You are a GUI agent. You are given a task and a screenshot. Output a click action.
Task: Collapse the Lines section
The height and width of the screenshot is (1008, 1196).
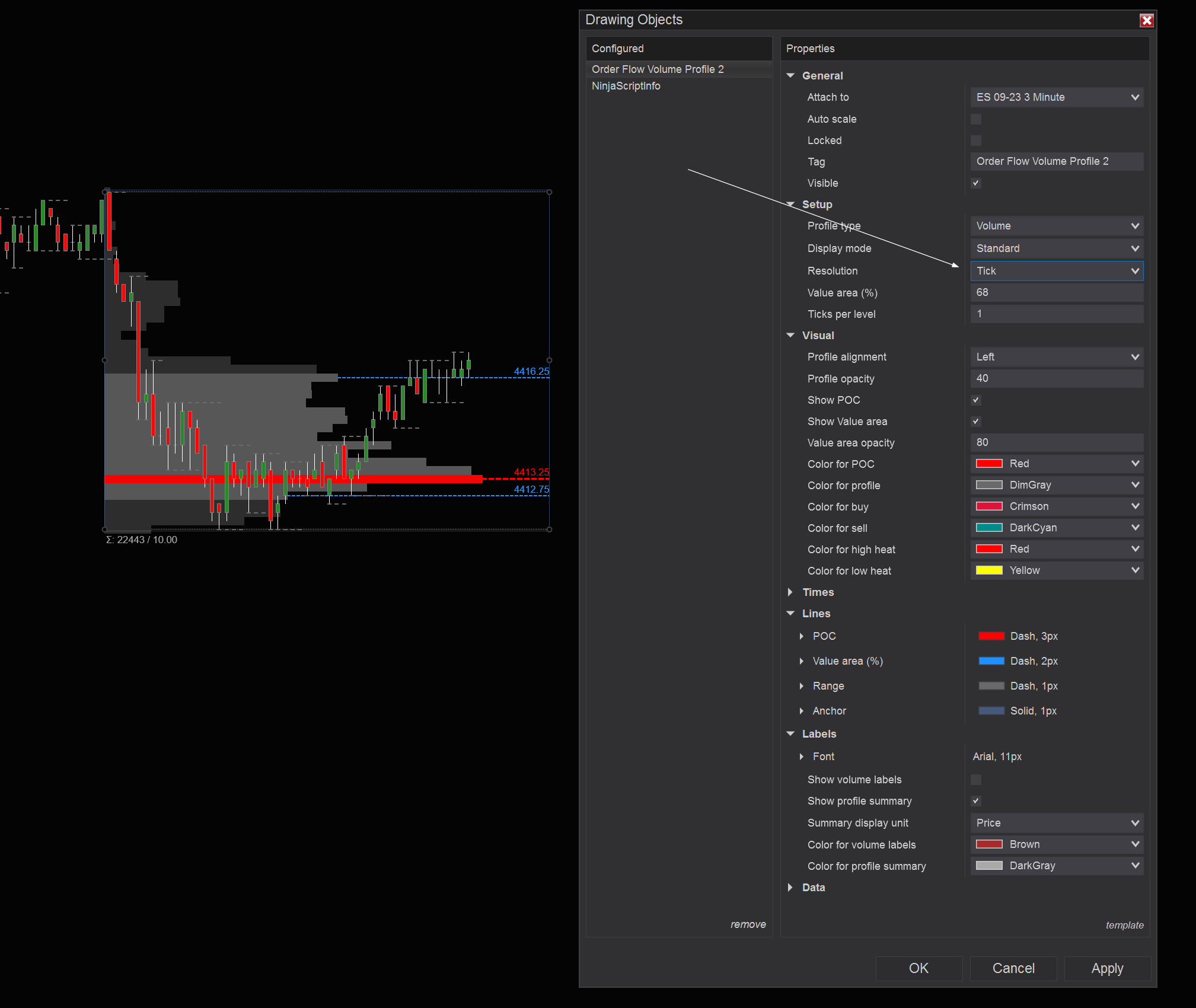coord(790,614)
